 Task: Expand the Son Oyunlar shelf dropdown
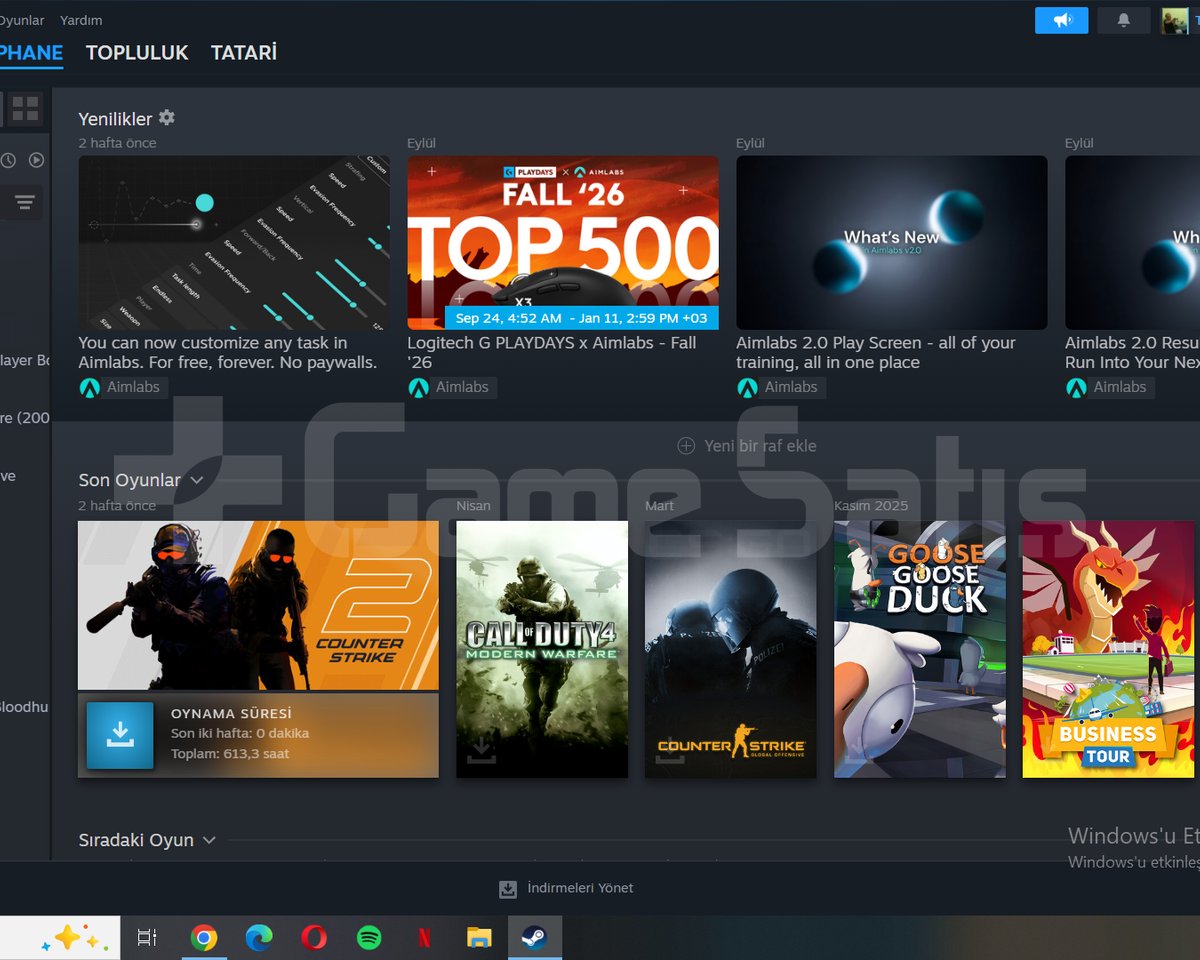click(197, 480)
